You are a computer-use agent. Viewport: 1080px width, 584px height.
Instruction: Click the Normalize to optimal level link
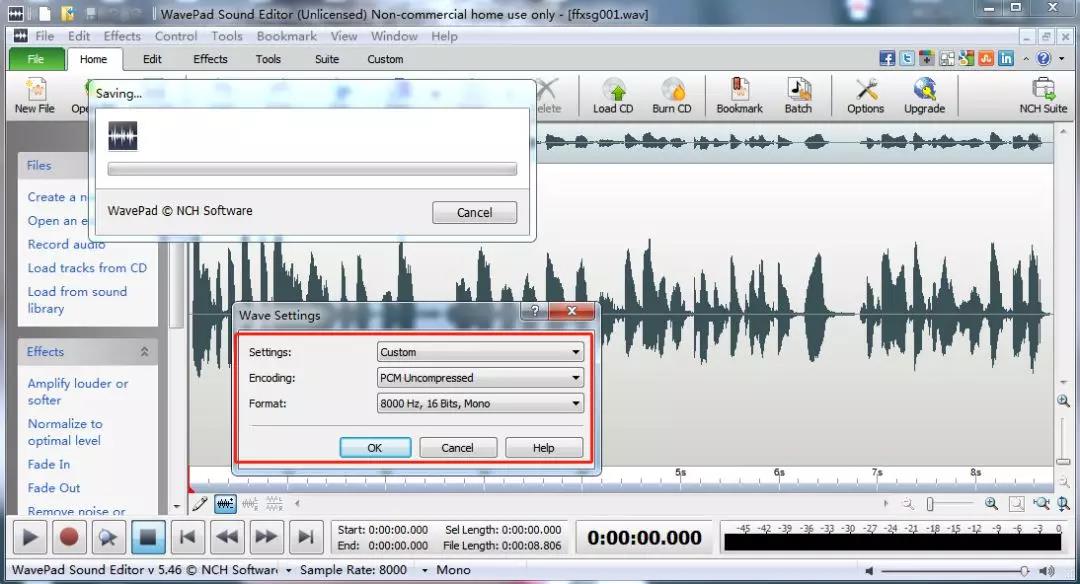tap(65, 432)
